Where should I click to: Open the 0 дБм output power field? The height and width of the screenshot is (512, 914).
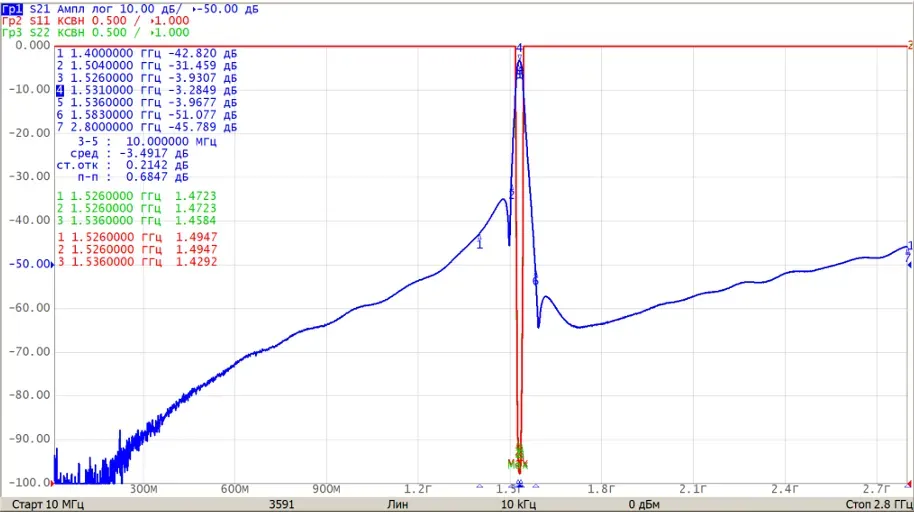644,504
